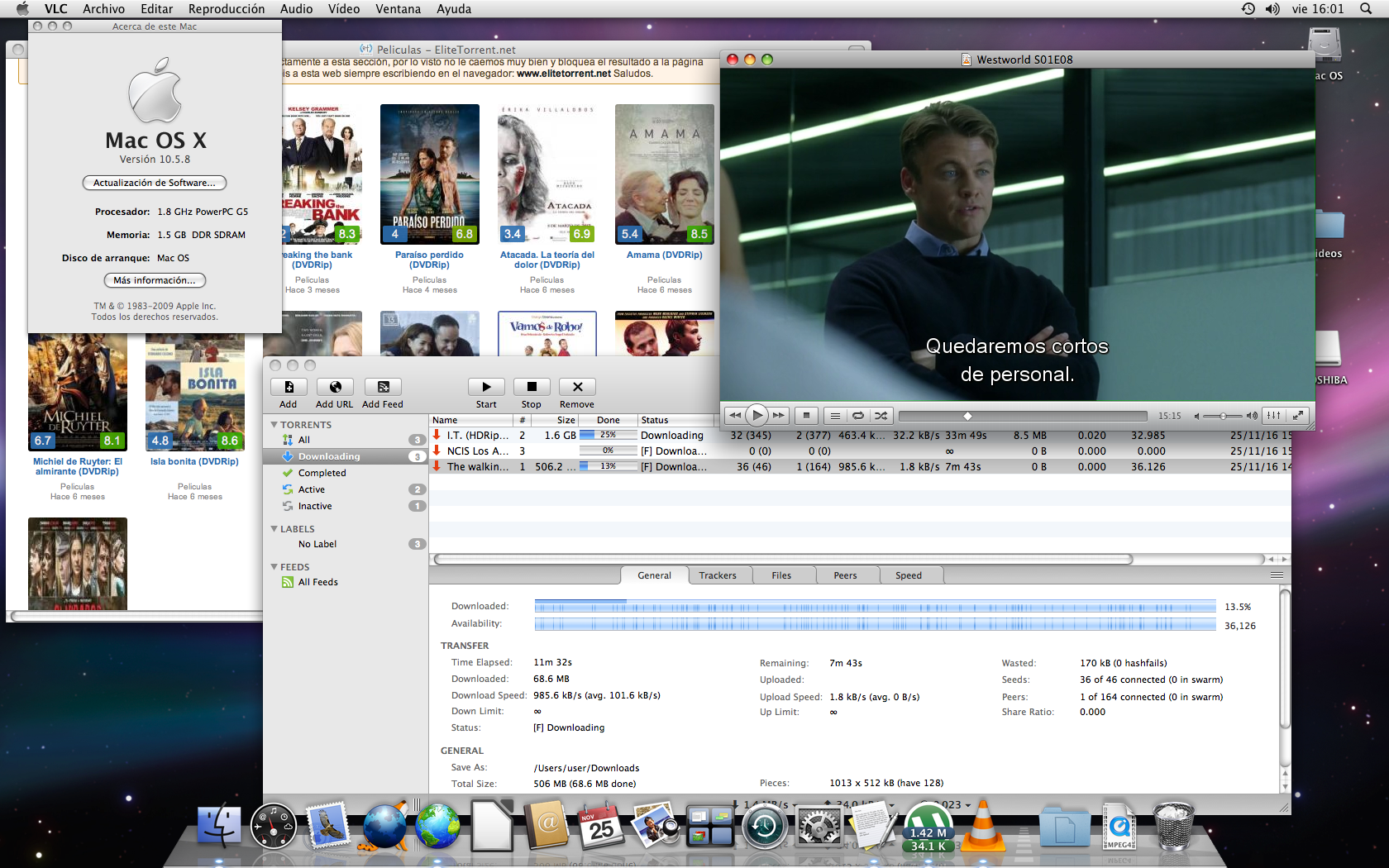Toggle VLC fullscreen mode
Screen dimensions: 1389x868
(x=1298, y=416)
